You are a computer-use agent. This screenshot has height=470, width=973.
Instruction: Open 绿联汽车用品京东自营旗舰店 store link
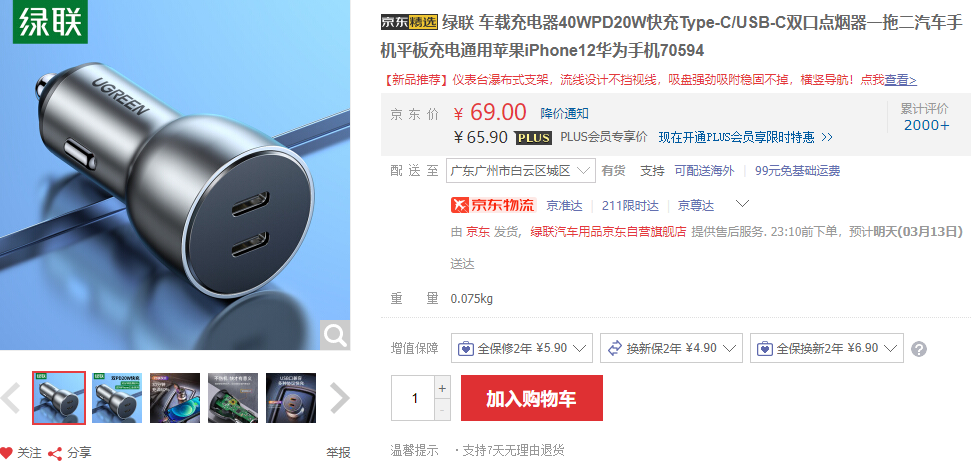tap(608, 232)
